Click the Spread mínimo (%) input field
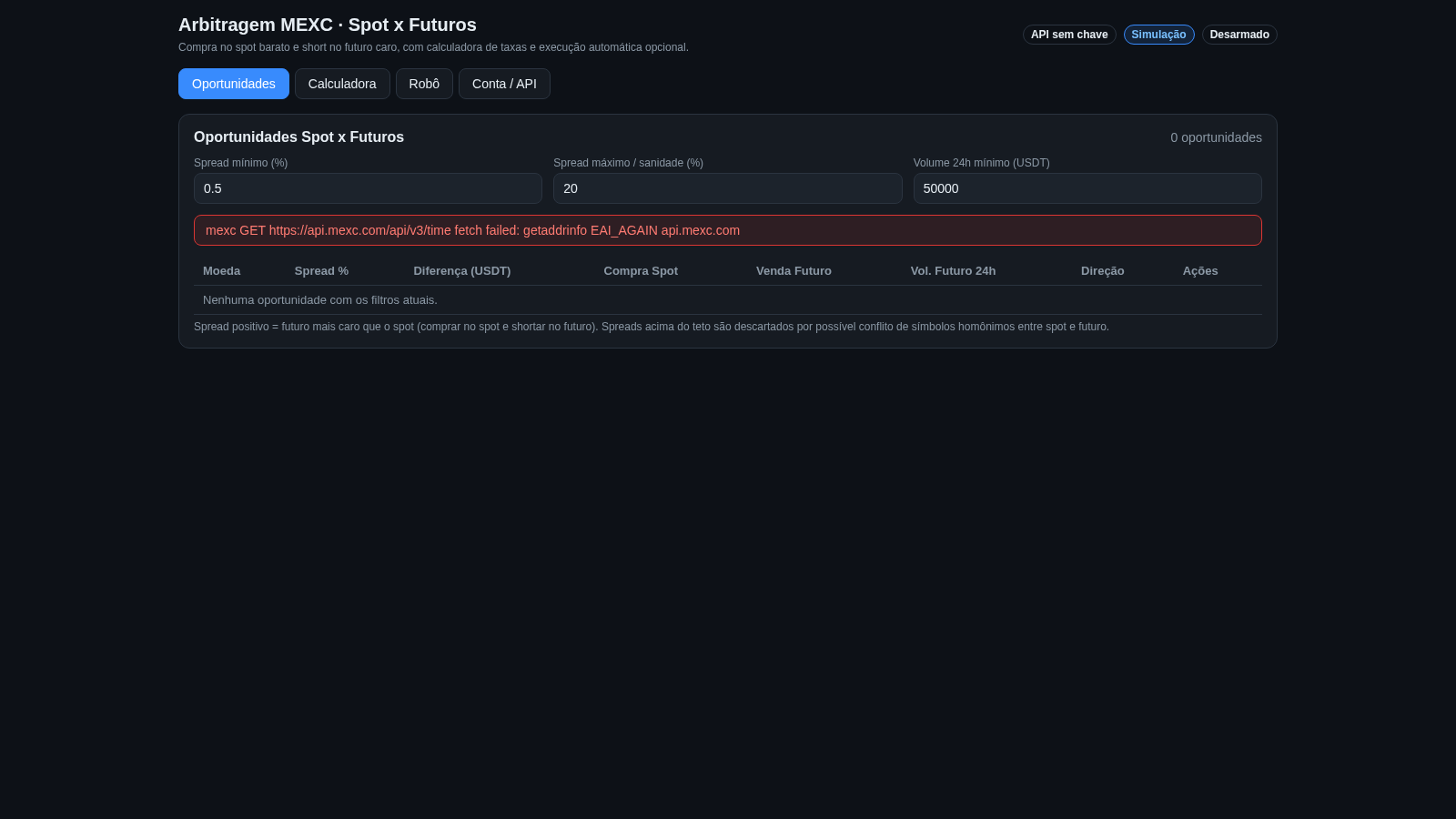This screenshot has width=1456, height=819. pos(368,188)
